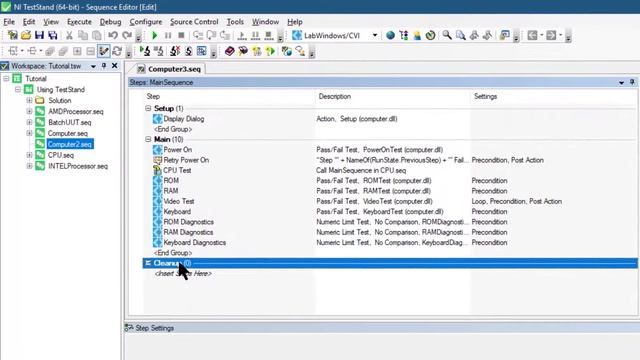This screenshot has height=360, width=640.
Task: Open the Execute menu
Action: tap(79, 22)
